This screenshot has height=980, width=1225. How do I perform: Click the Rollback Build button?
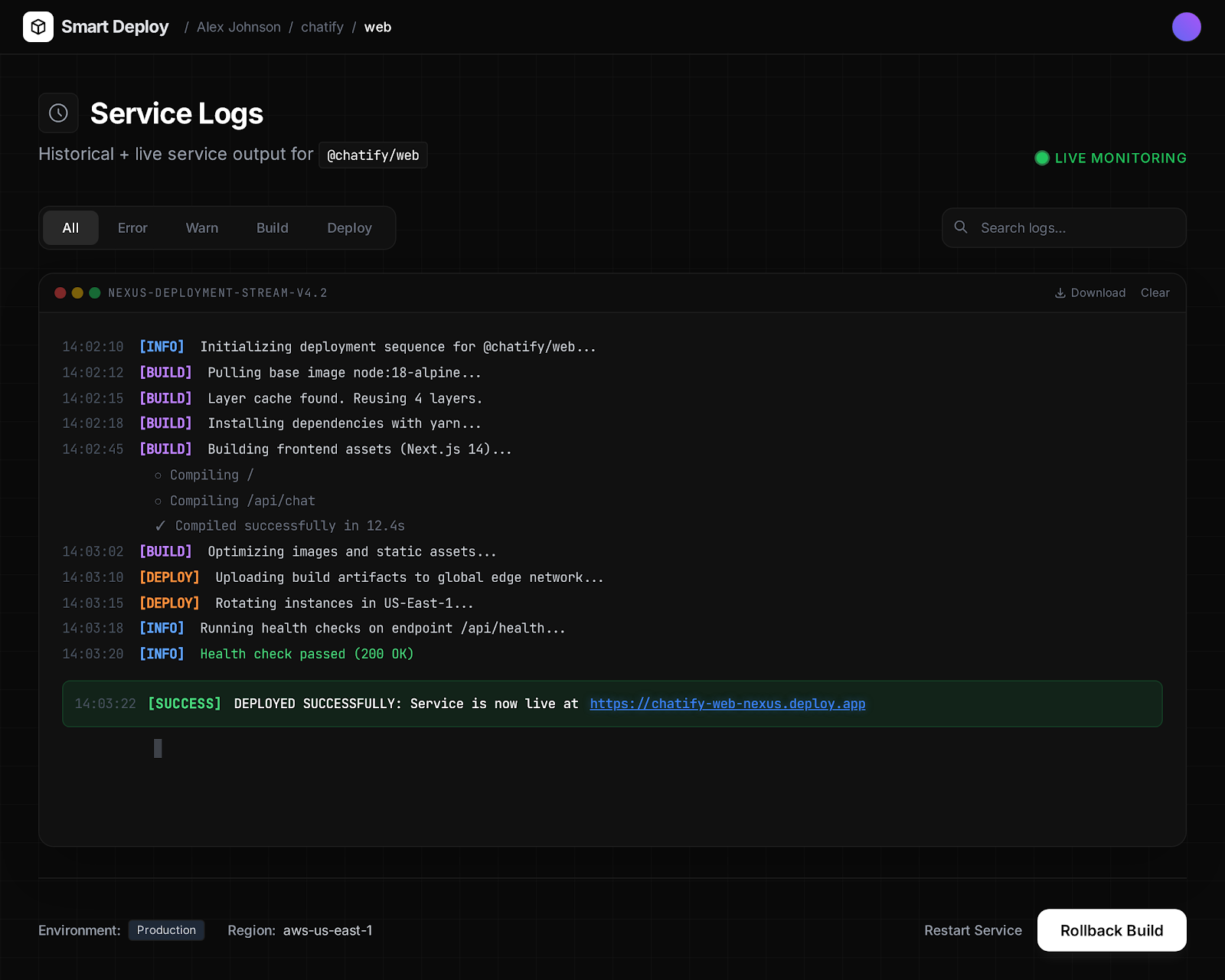pyautogui.click(x=1111, y=930)
